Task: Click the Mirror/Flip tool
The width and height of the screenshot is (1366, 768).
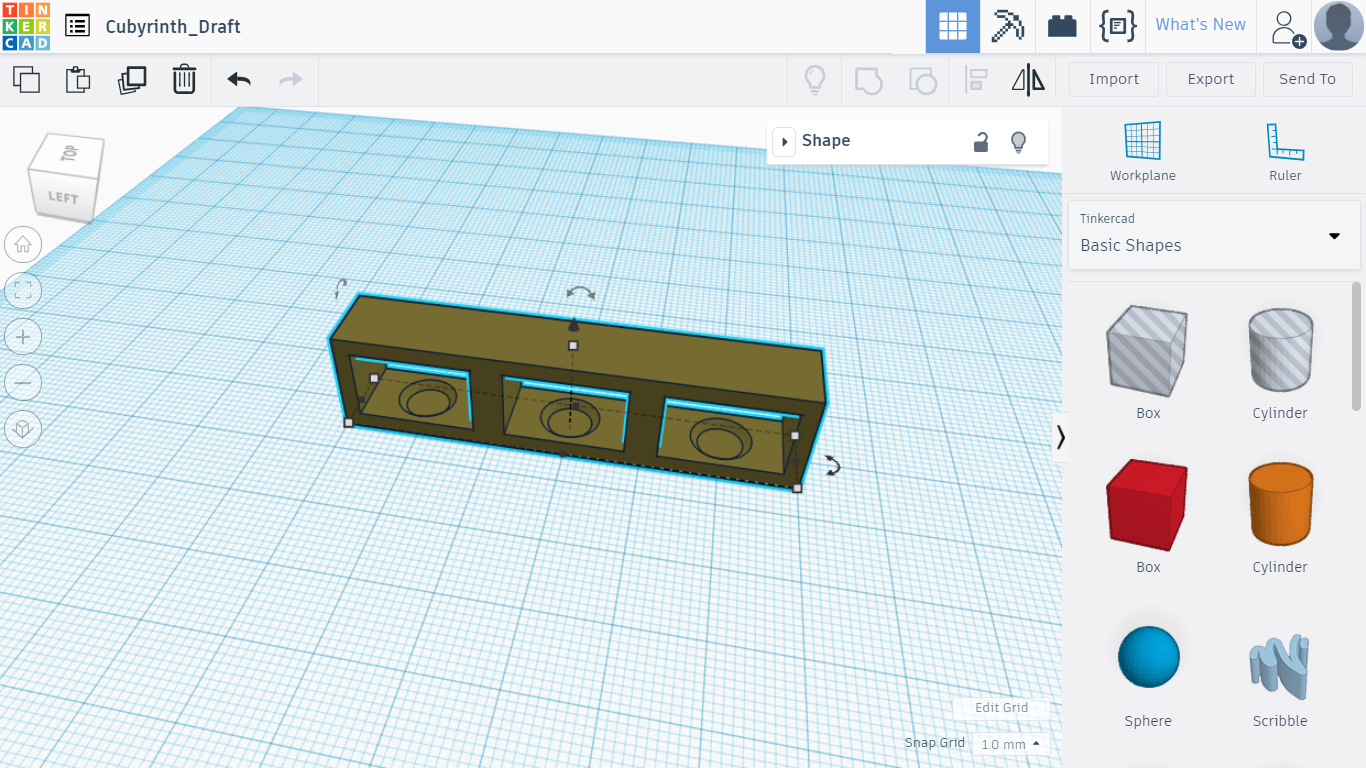Action: pyautogui.click(x=1028, y=80)
